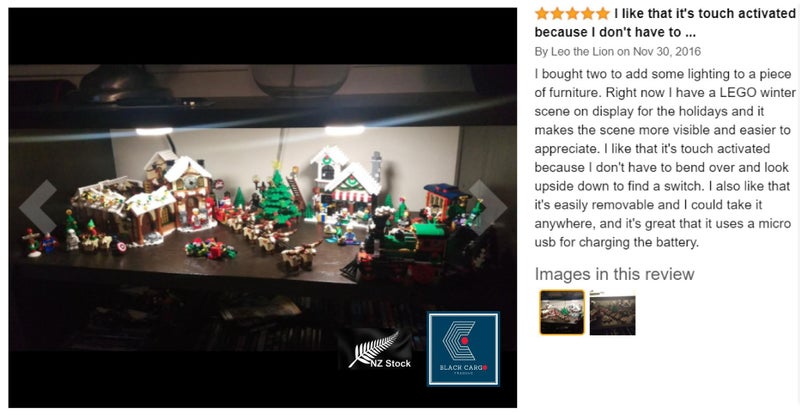Click the third orange rating star

point(572,13)
